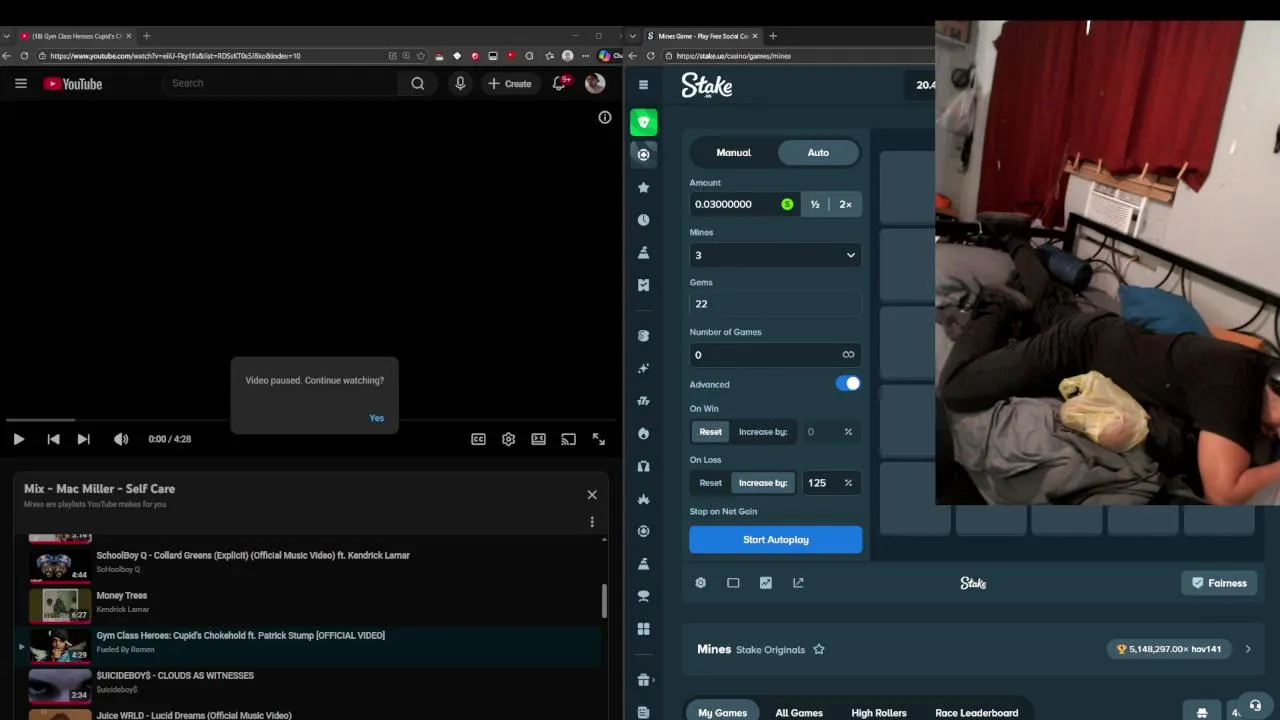Open YouTube player settings gear
The height and width of the screenshot is (720, 1280).
[x=509, y=439]
